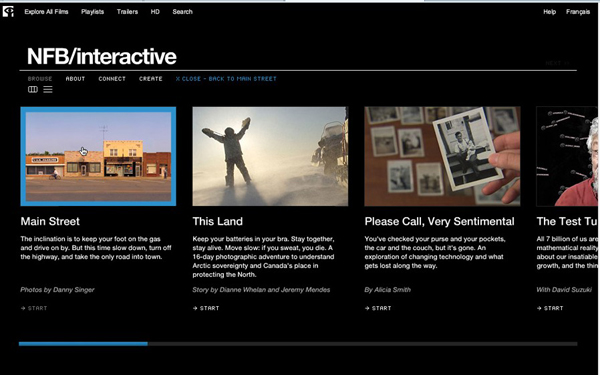
Task: Click 'With David Suzuki' credit
Action: click(564, 290)
